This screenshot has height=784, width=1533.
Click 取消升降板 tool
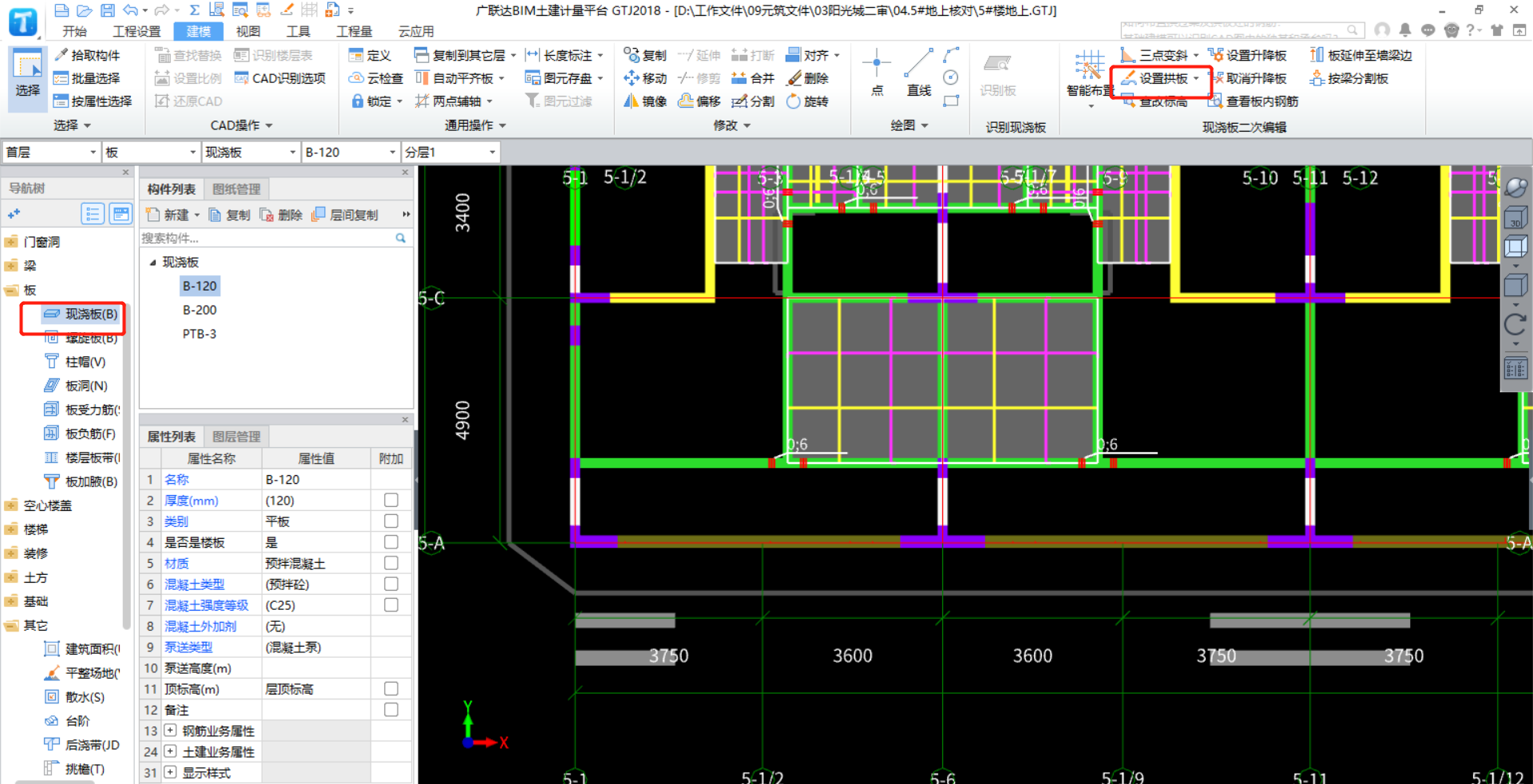coord(1247,78)
